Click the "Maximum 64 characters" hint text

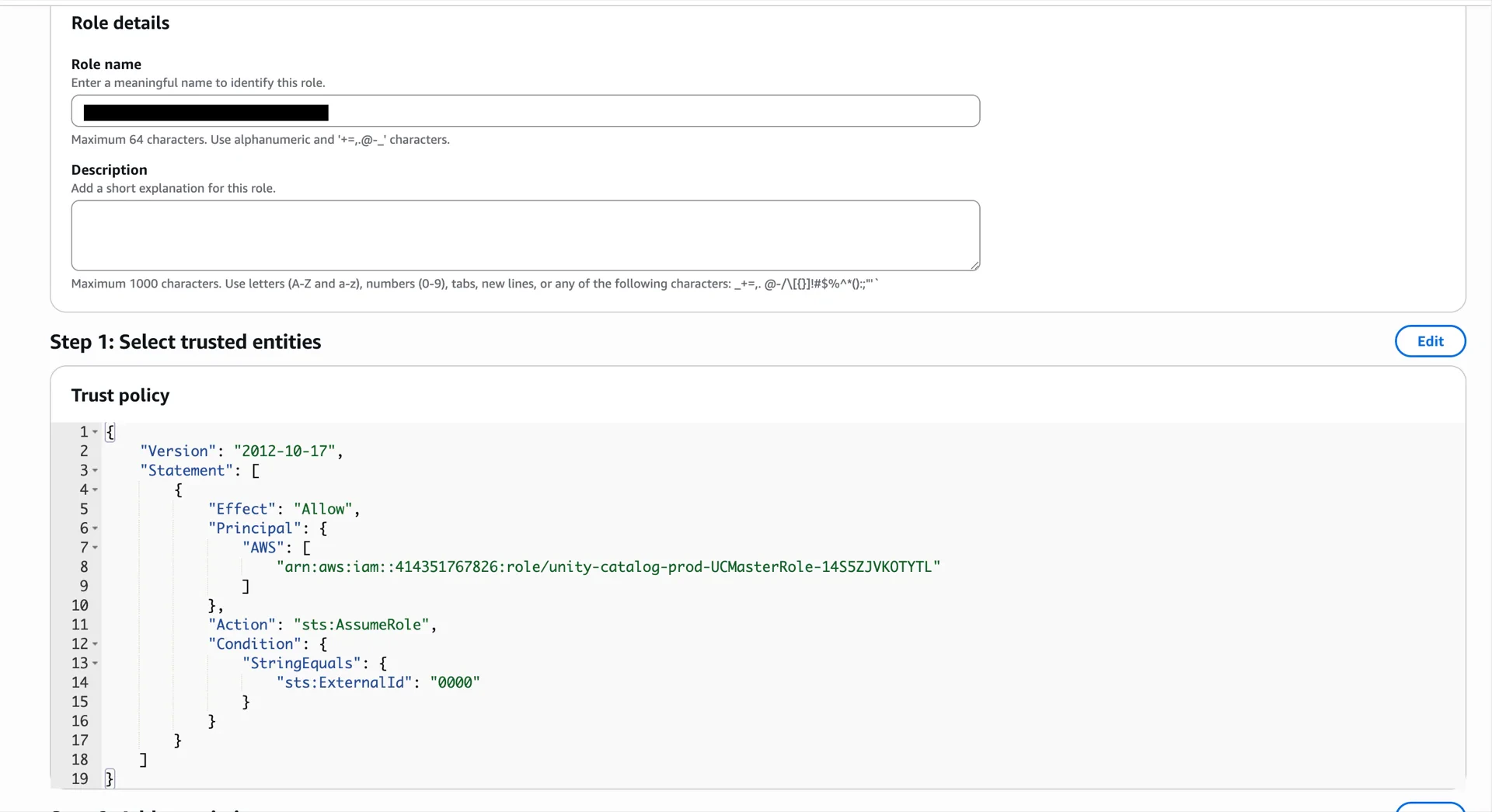click(x=260, y=140)
